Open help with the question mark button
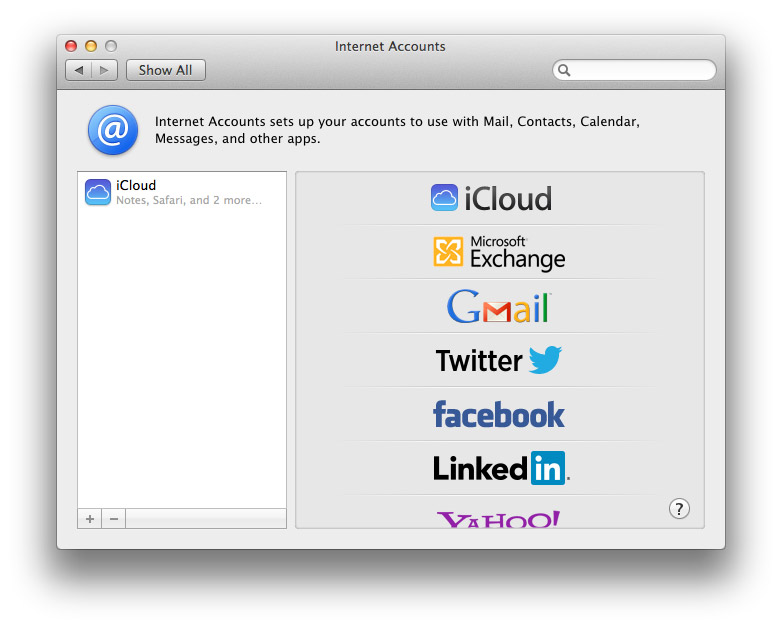Image resolution: width=782 pixels, height=628 pixels. [x=679, y=509]
